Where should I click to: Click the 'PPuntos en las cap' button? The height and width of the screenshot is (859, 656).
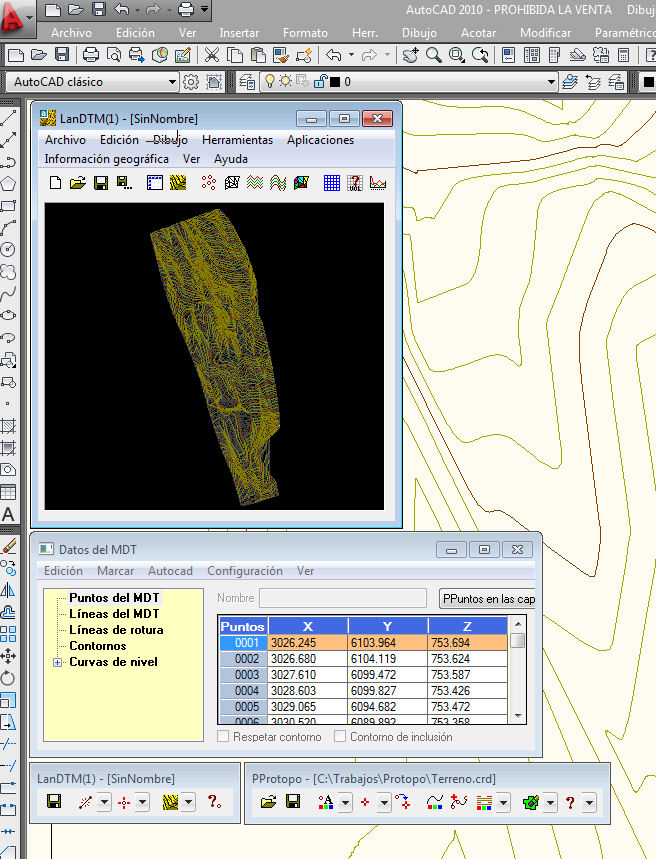click(487, 599)
